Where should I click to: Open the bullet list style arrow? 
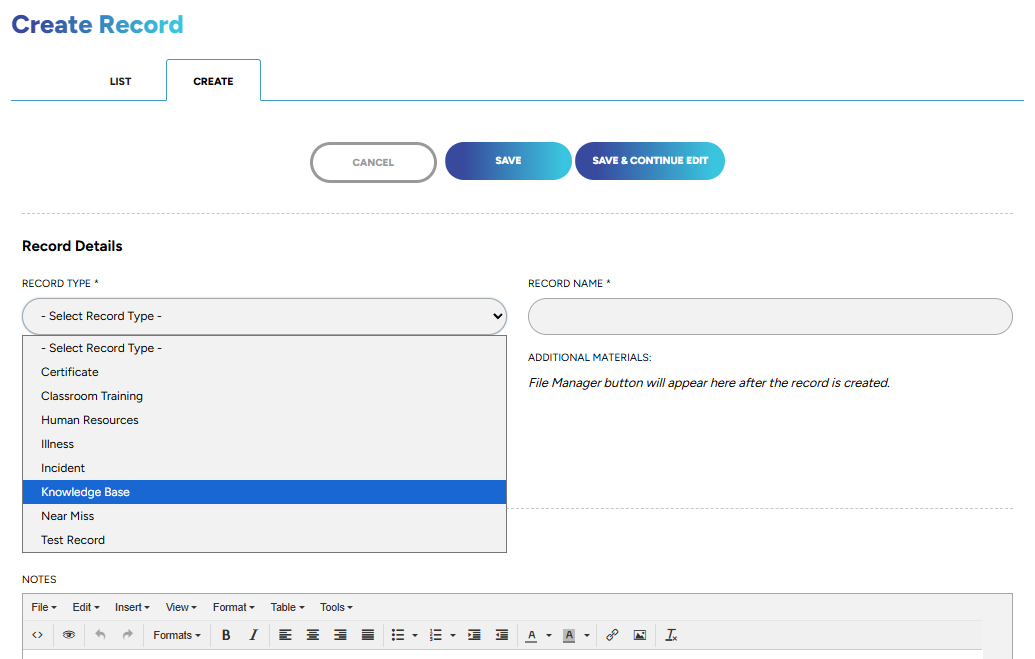pyautogui.click(x=415, y=636)
